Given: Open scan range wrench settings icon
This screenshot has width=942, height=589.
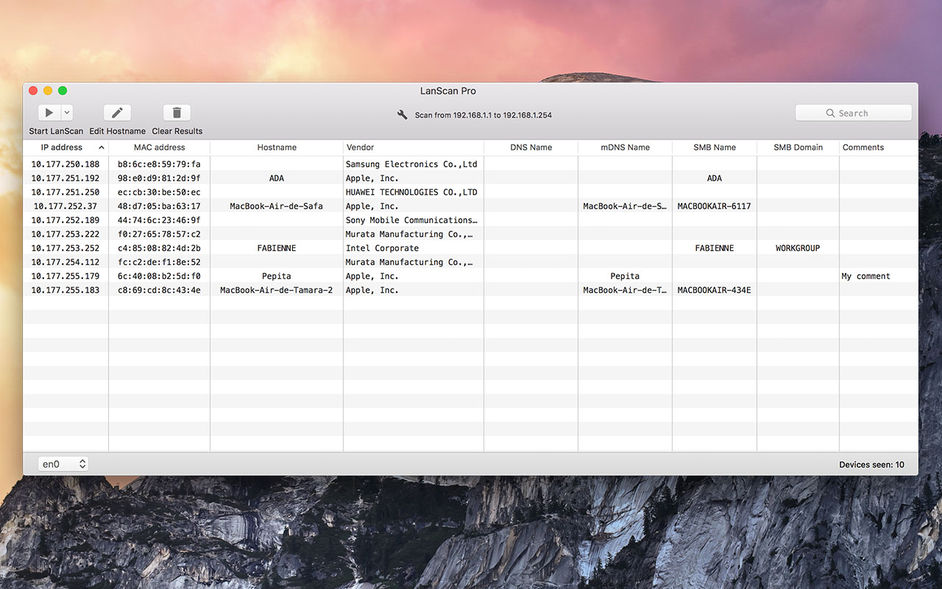Looking at the screenshot, I should tap(402, 115).
